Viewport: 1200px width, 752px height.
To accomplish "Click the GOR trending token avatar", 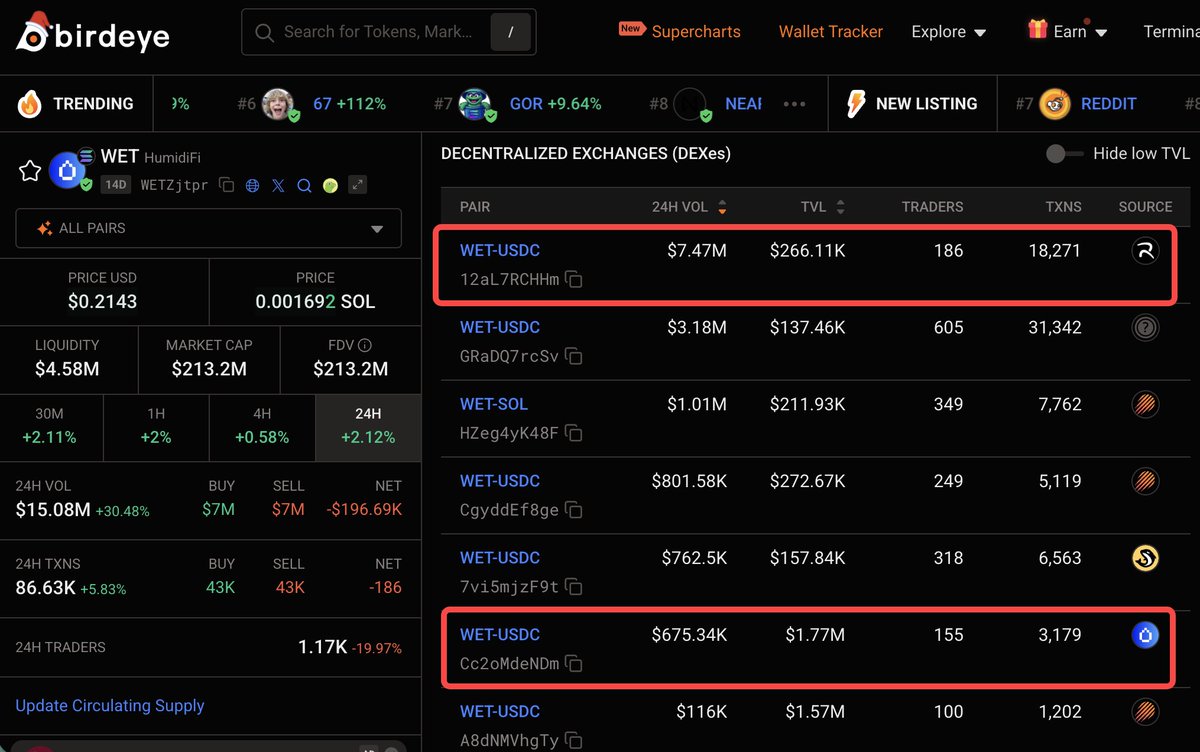I will (x=476, y=104).
